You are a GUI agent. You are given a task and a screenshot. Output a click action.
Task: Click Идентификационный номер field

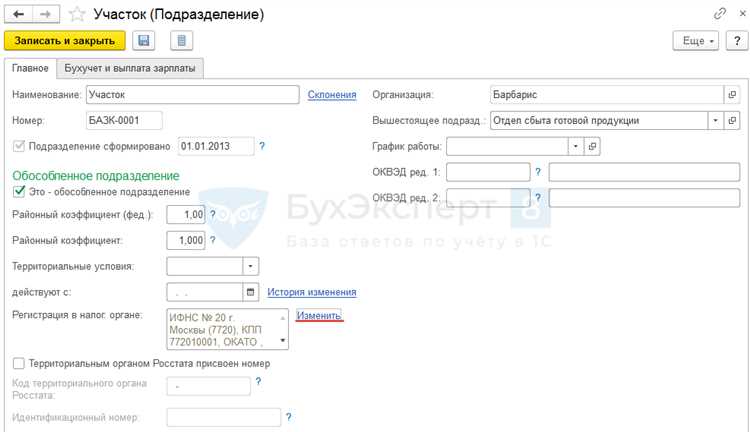(x=224, y=417)
